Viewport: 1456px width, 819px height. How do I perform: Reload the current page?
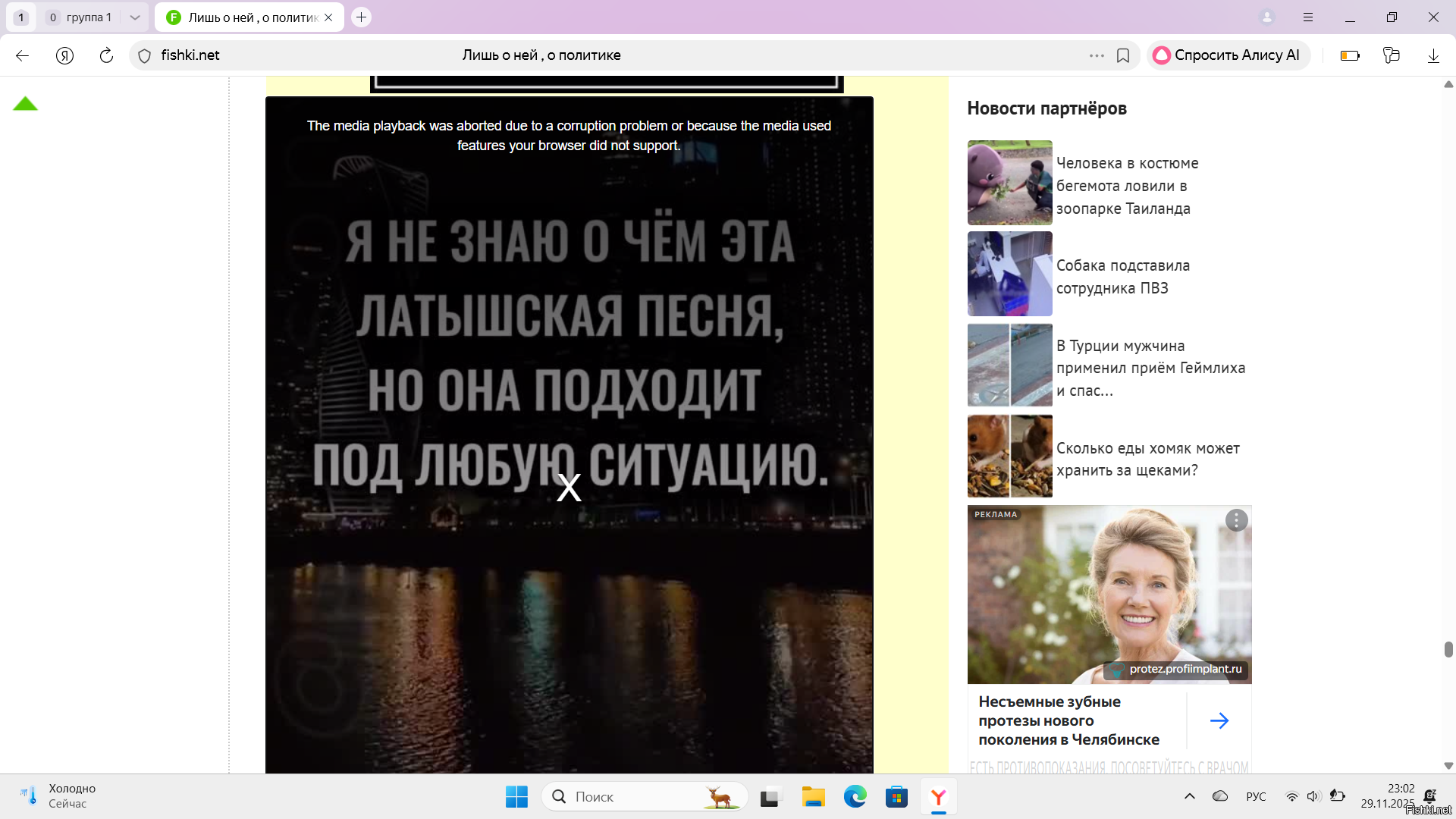tap(106, 55)
